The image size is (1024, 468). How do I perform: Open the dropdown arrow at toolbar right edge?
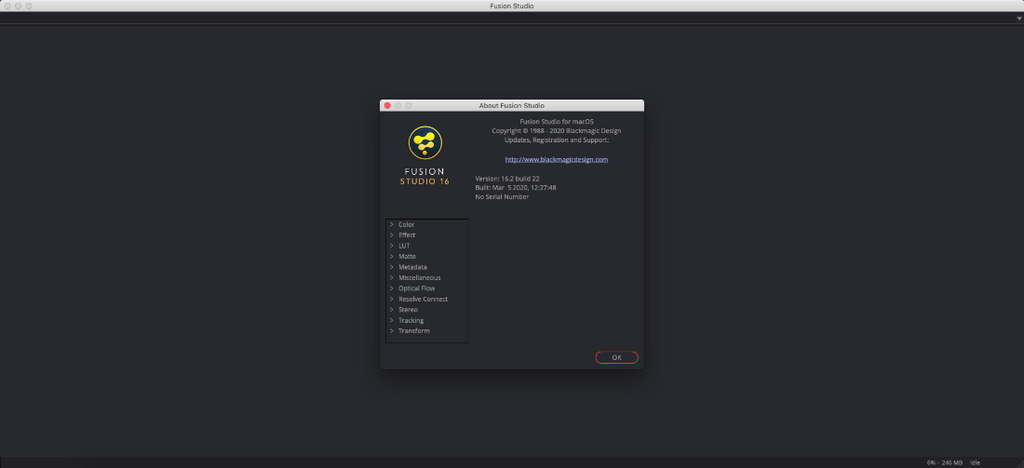[1019, 18]
